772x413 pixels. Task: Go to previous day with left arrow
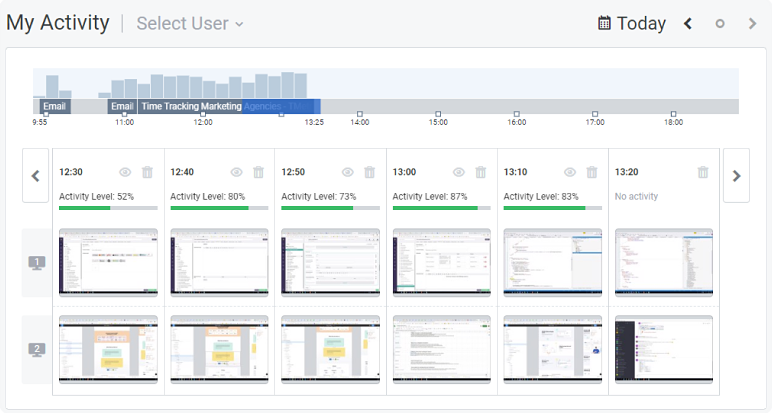point(688,23)
